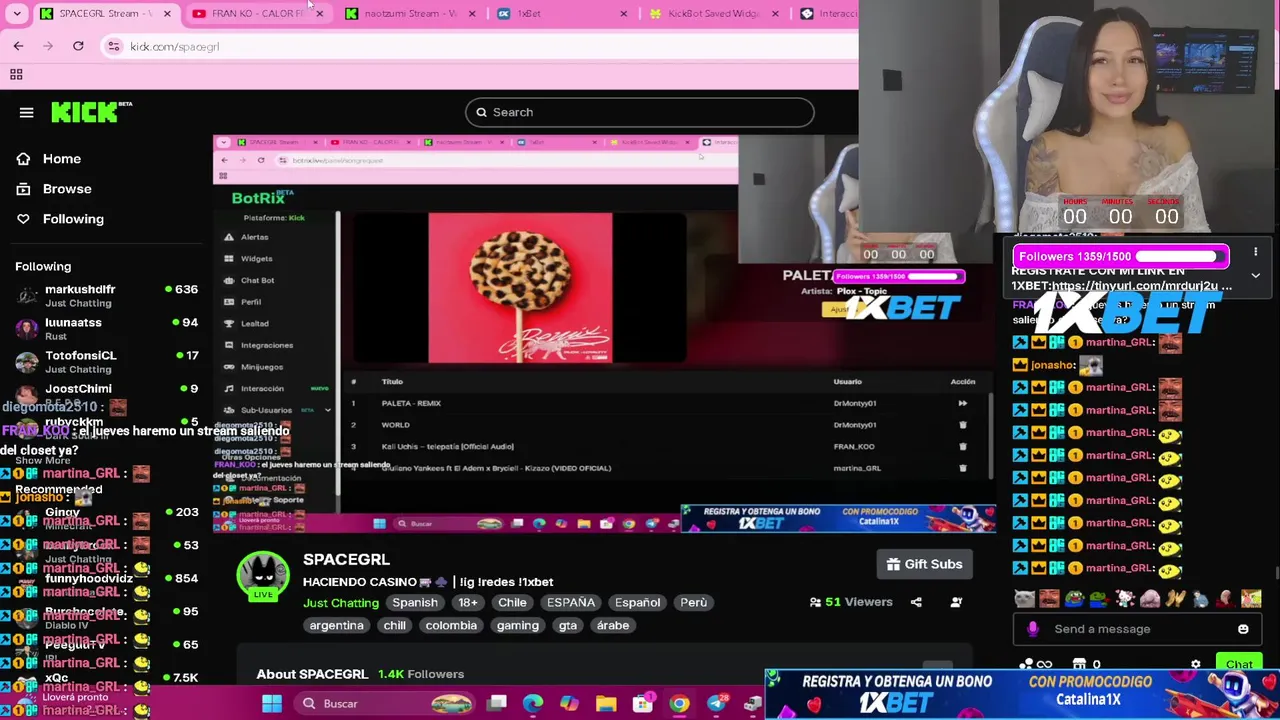Click the Send a message chat input
This screenshot has width=1280, height=720.
pos(1137,629)
